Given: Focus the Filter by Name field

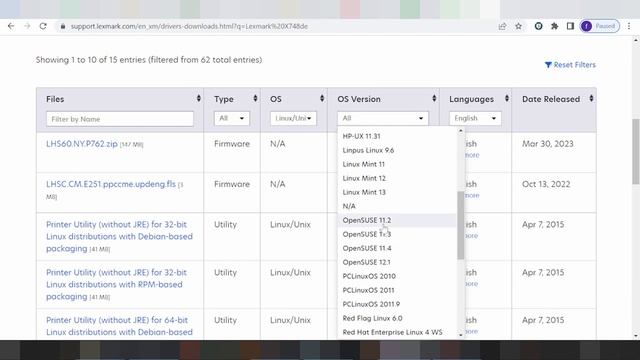Looking at the screenshot, I should 120,119.
